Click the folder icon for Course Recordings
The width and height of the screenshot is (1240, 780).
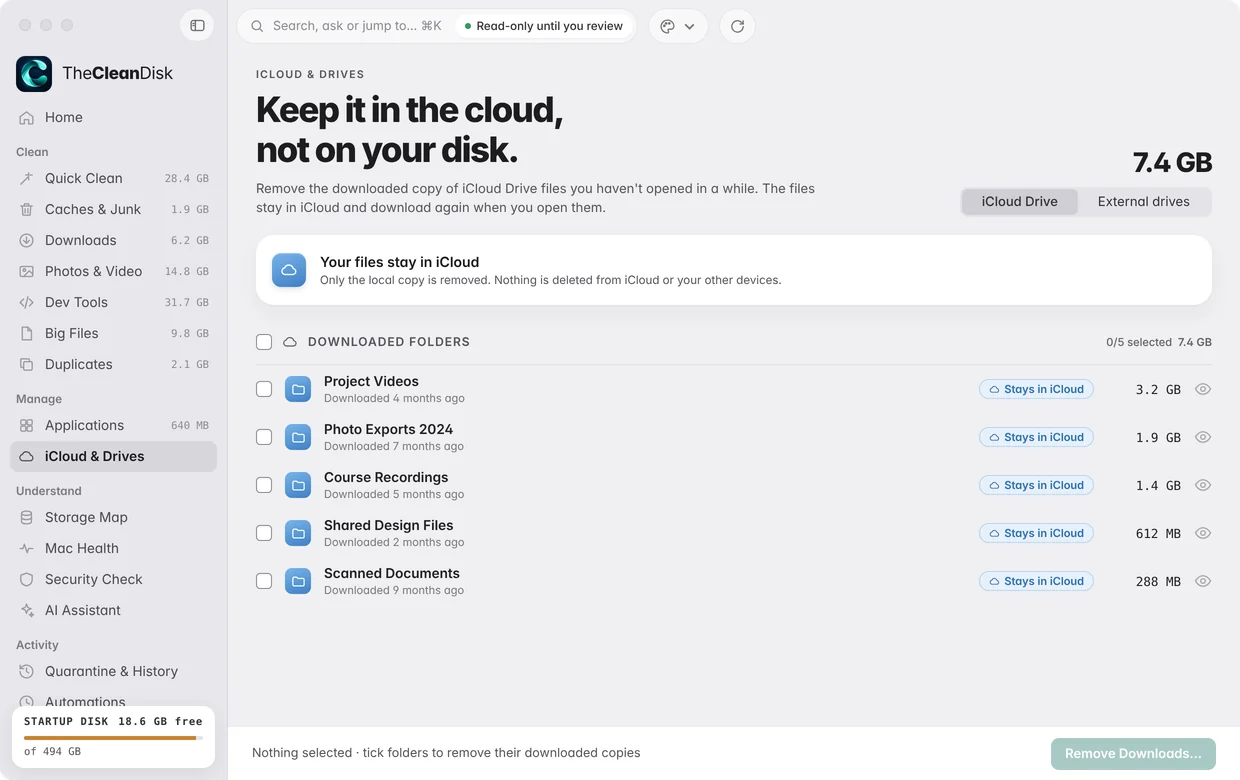[298, 485]
